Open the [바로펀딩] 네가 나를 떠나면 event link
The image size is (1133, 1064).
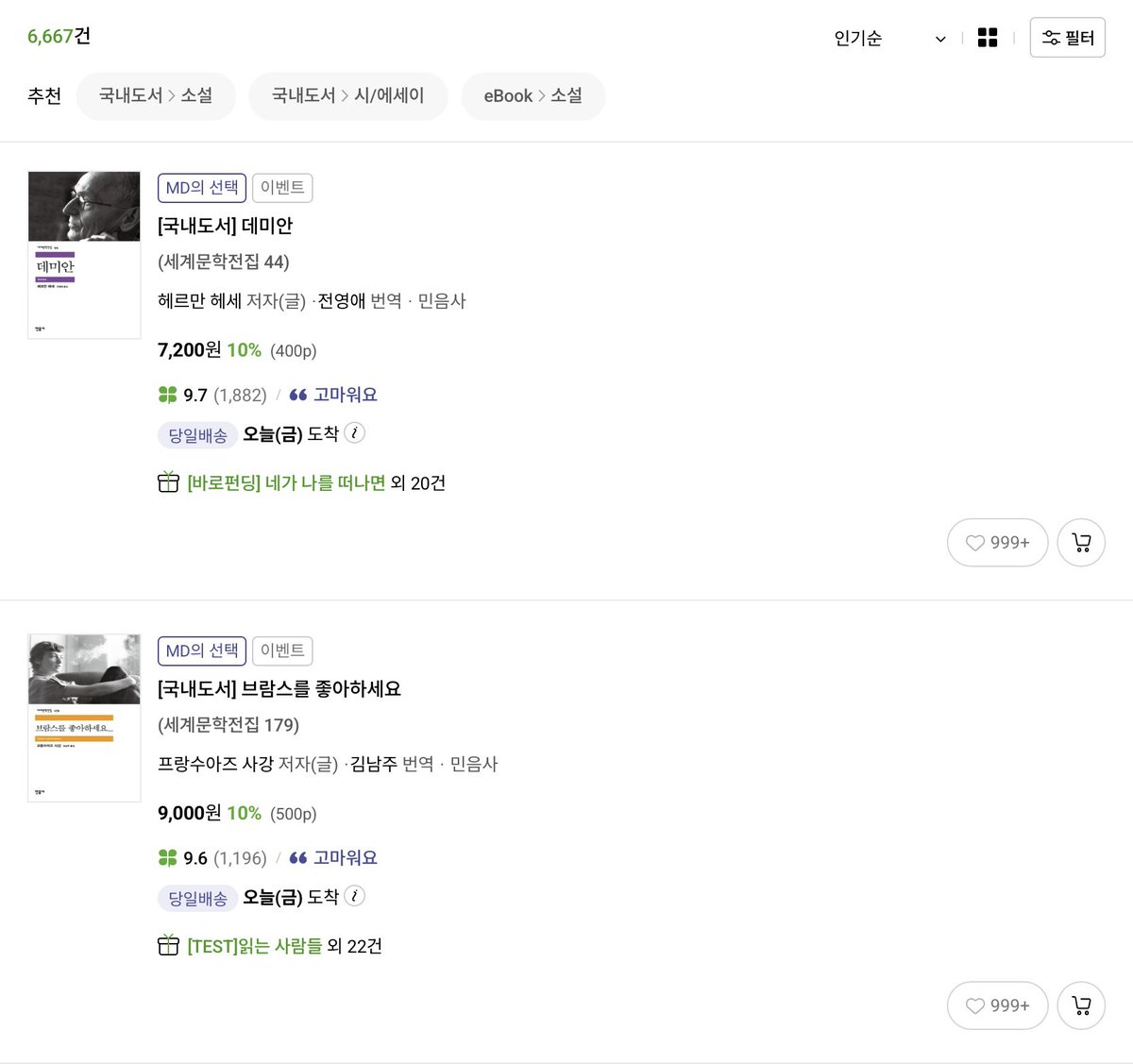point(286,483)
